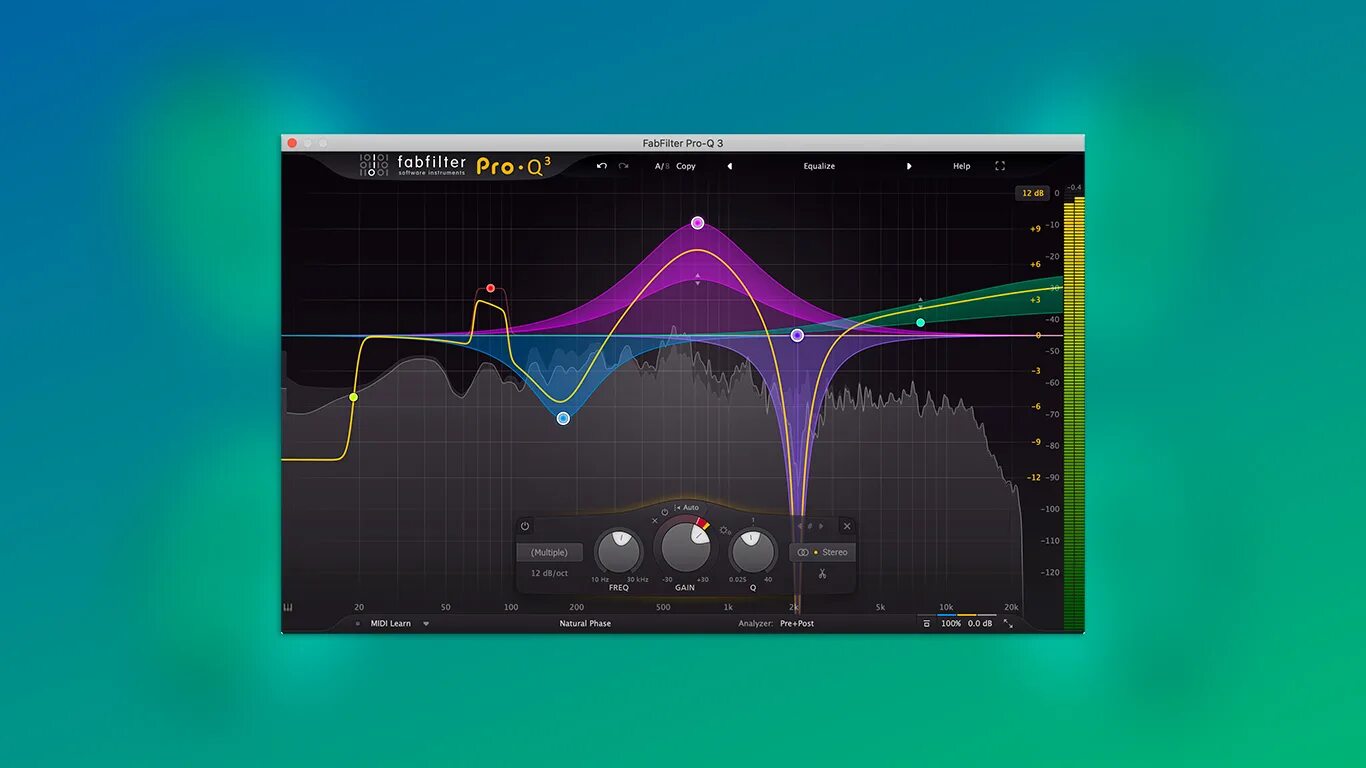The height and width of the screenshot is (768, 1366).
Task: Close the band controls panel
Action: point(847,526)
